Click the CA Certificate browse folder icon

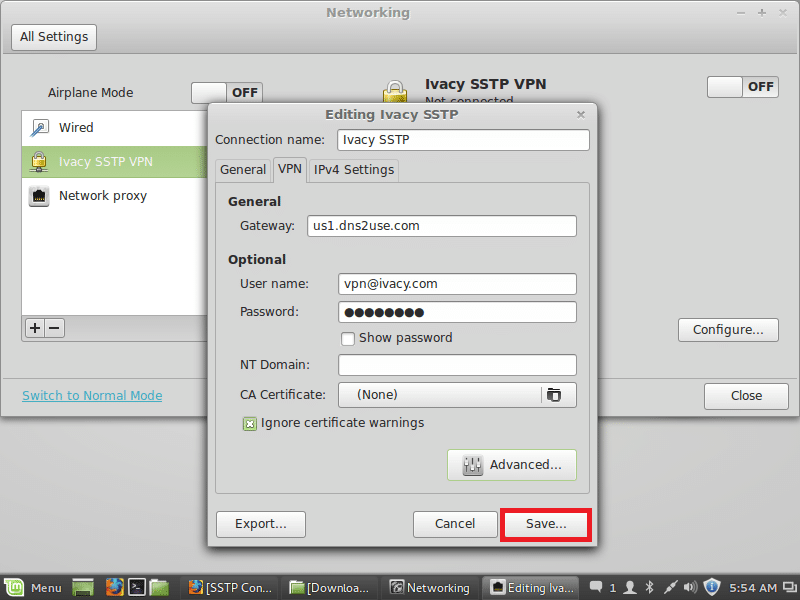tap(554, 395)
